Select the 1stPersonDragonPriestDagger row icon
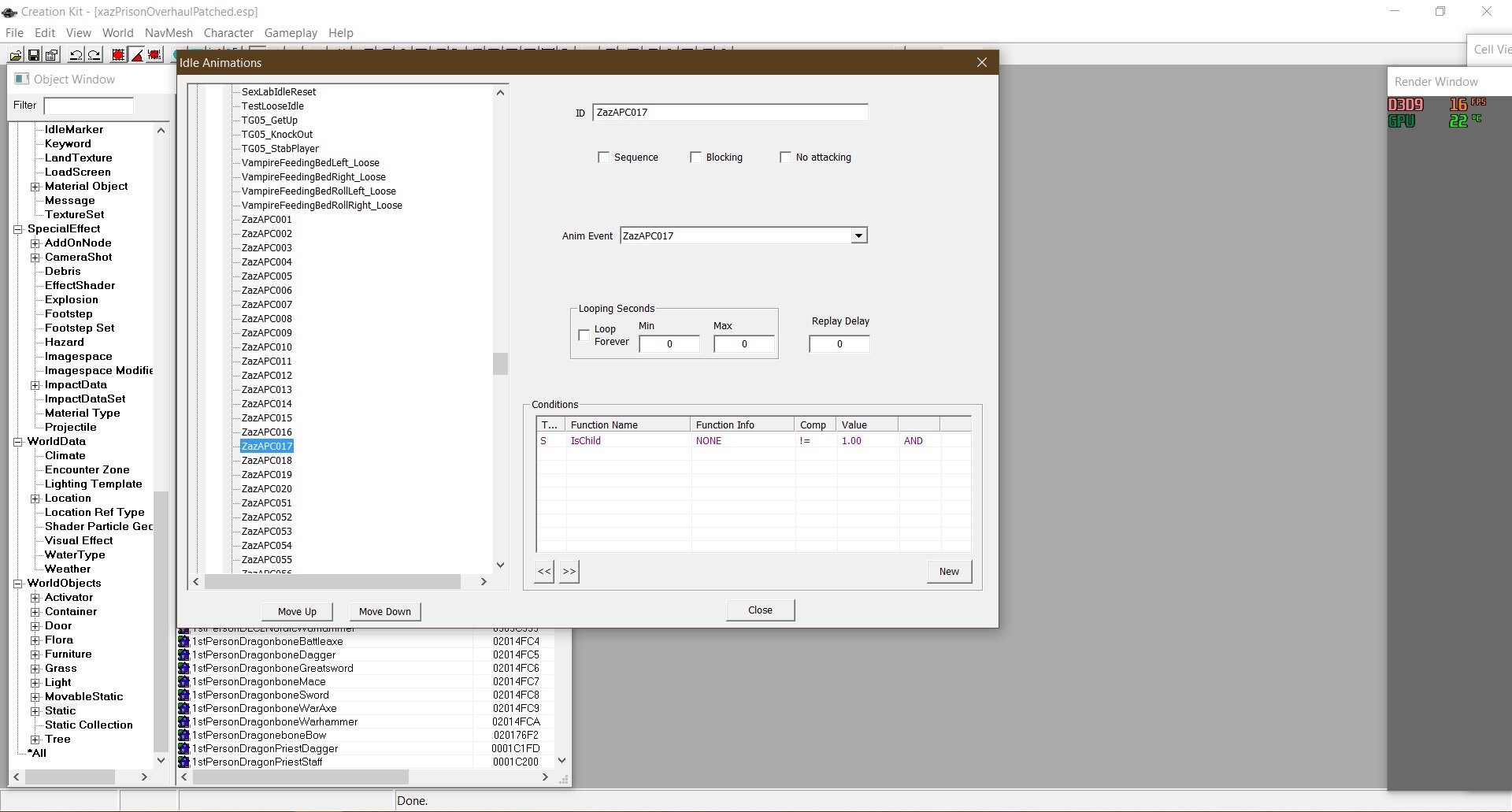 click(x=183, y=748)
